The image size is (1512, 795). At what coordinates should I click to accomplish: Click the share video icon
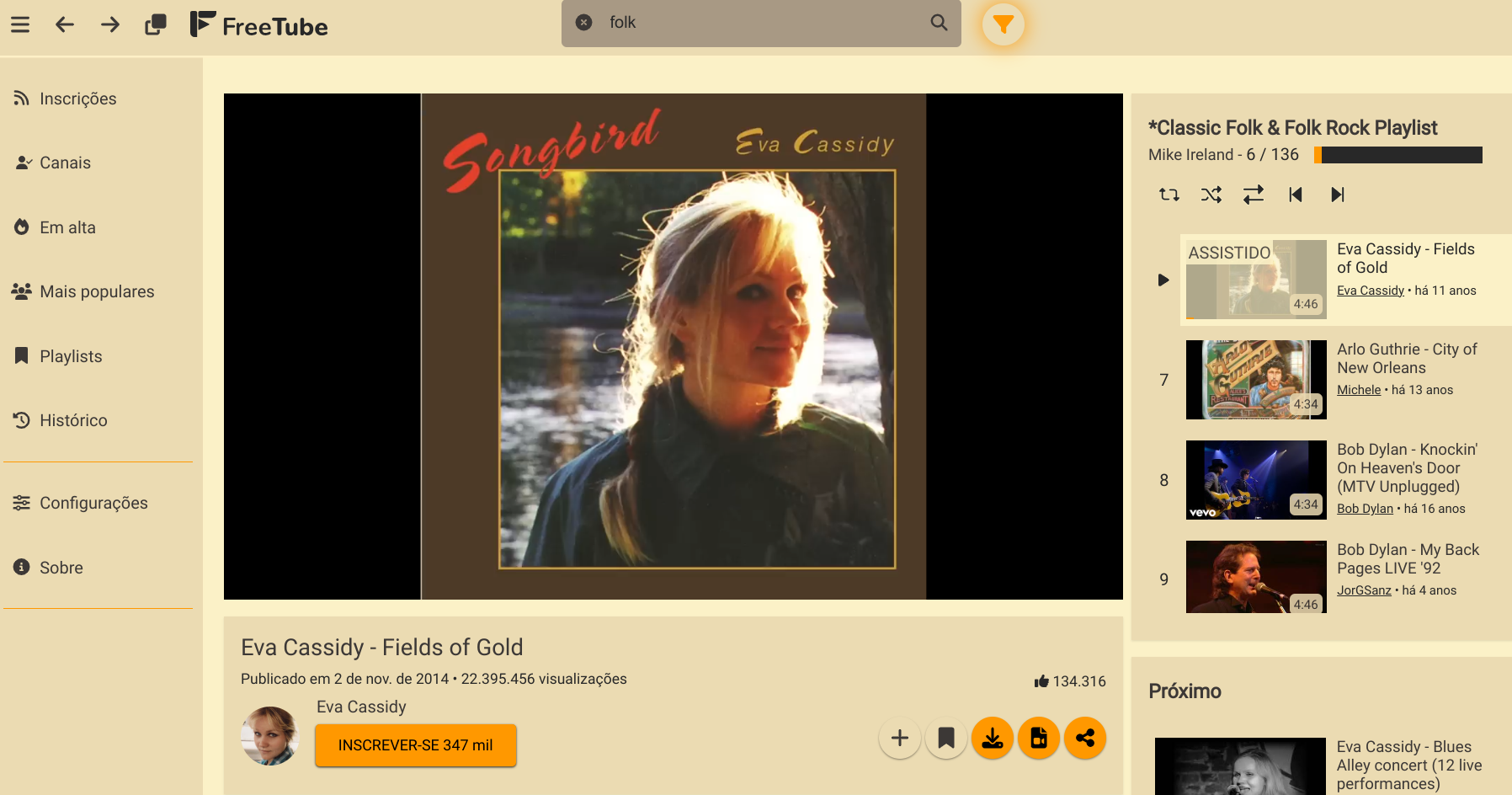[x=1085, y=738]
